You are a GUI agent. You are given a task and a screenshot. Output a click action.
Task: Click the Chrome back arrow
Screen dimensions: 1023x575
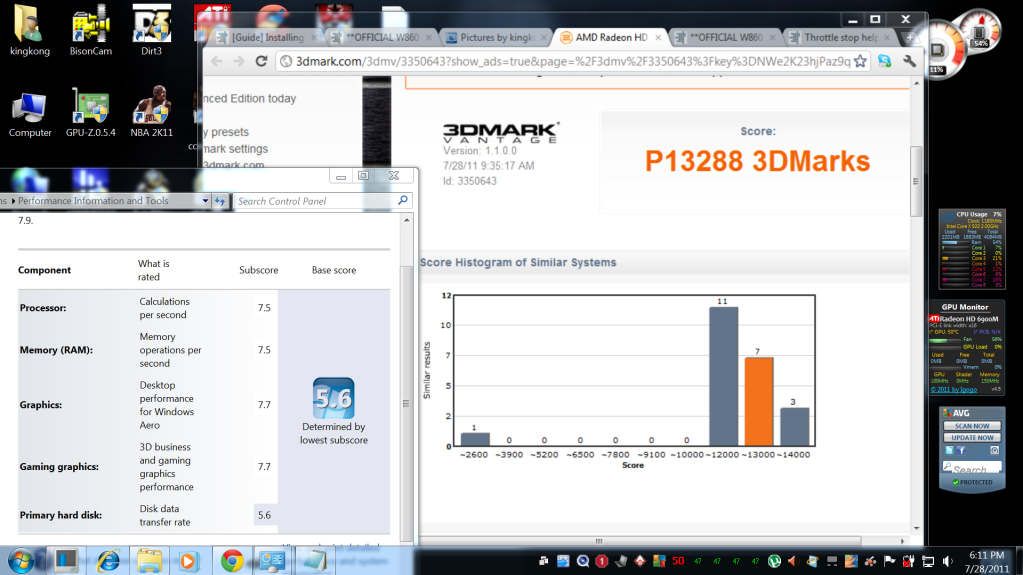pyautogui.click(x=217, y=61)
